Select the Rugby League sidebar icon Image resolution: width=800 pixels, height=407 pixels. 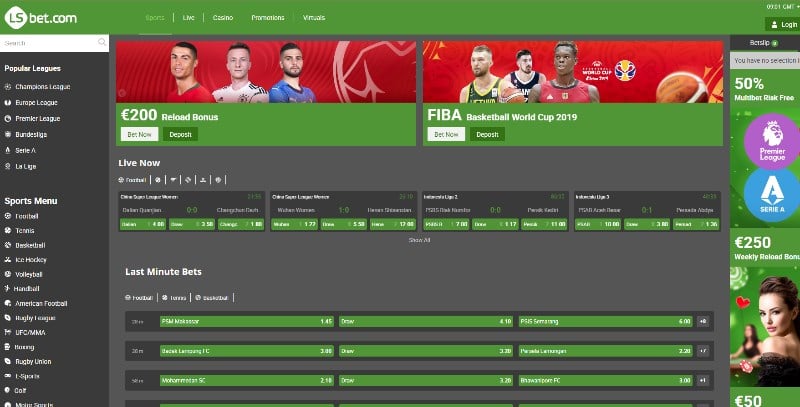(8, 318)
